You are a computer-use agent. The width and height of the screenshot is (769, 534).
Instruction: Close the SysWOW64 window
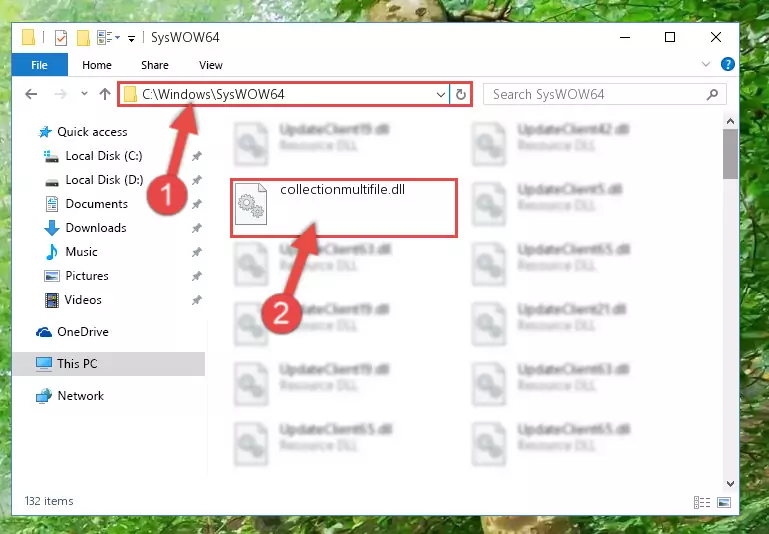click(716, 37)
